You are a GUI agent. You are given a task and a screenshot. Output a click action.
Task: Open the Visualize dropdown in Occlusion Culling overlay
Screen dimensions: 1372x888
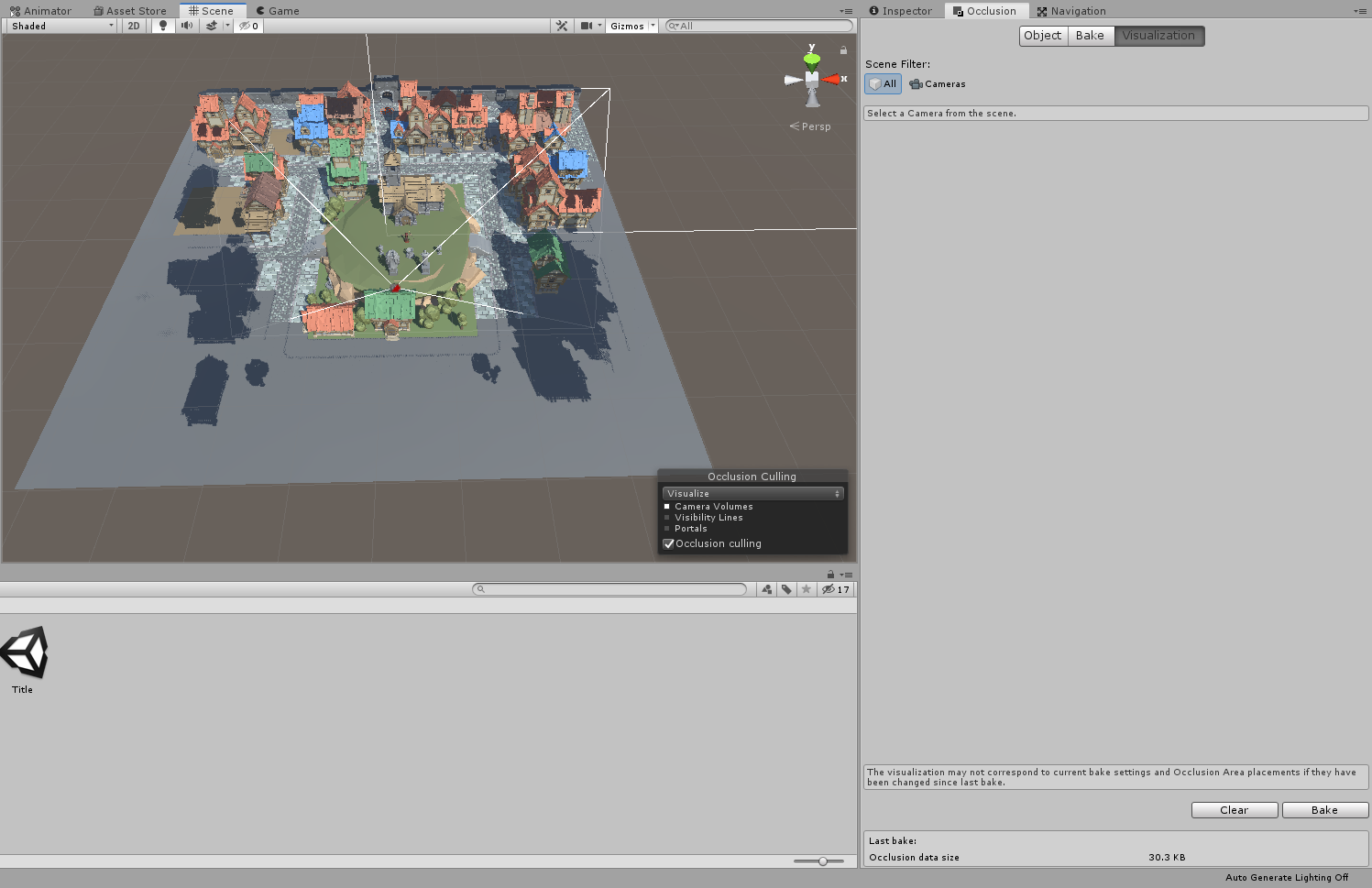[x=752, y=493]
